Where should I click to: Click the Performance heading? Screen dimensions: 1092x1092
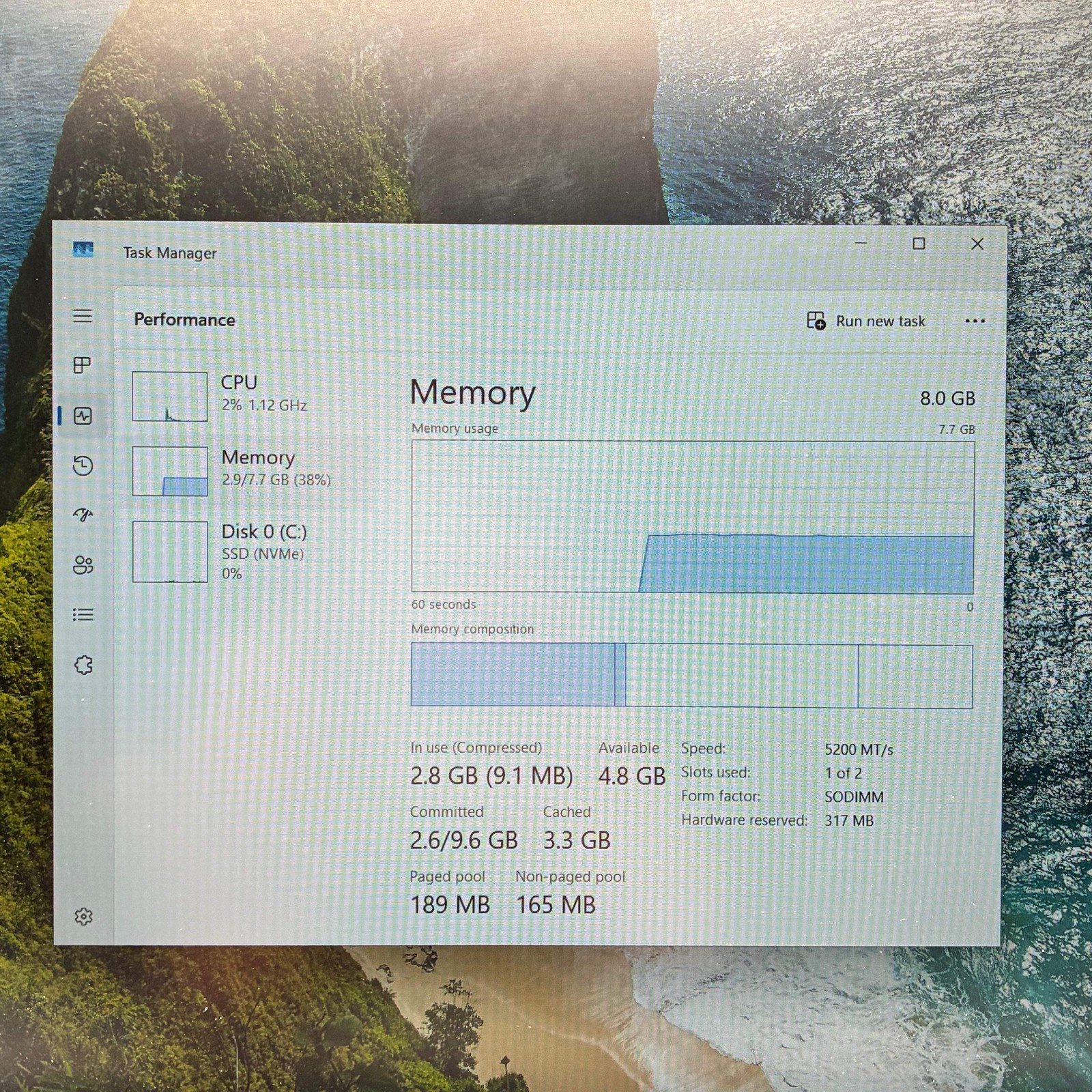click(x=184, y=319)
